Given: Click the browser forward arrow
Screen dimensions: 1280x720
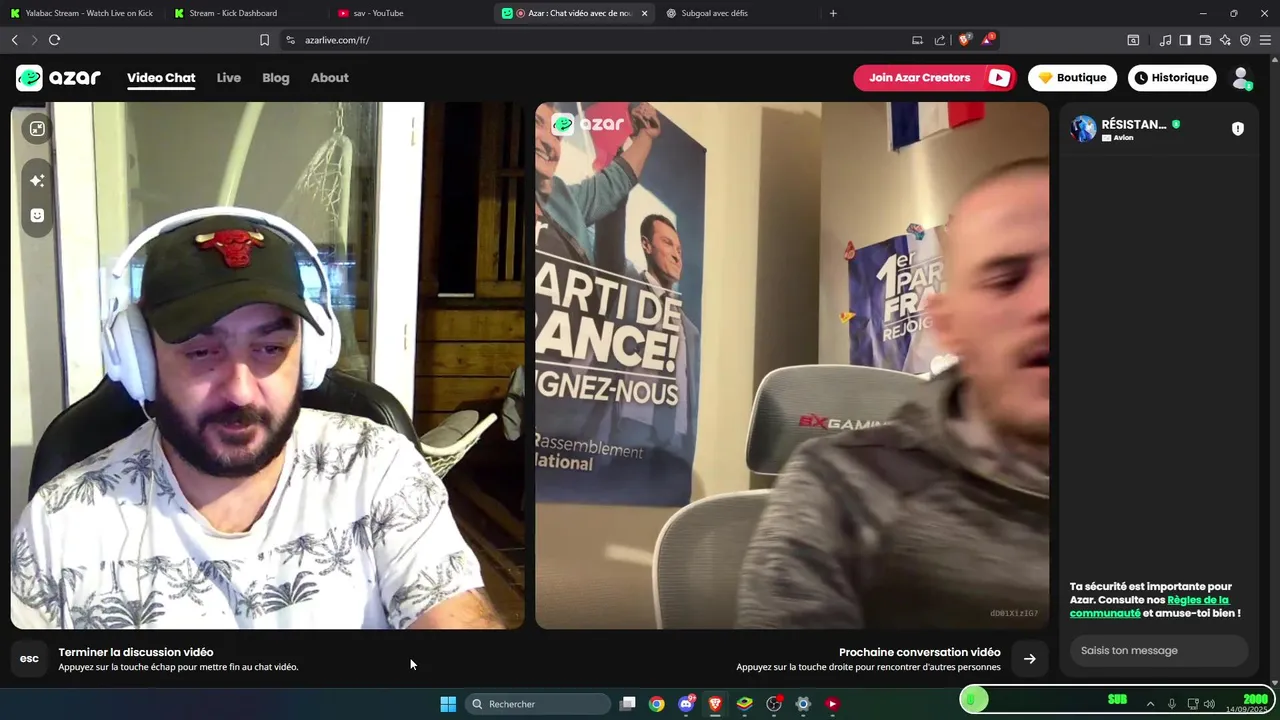Looking at the screenshot, I should click(33, 40).
